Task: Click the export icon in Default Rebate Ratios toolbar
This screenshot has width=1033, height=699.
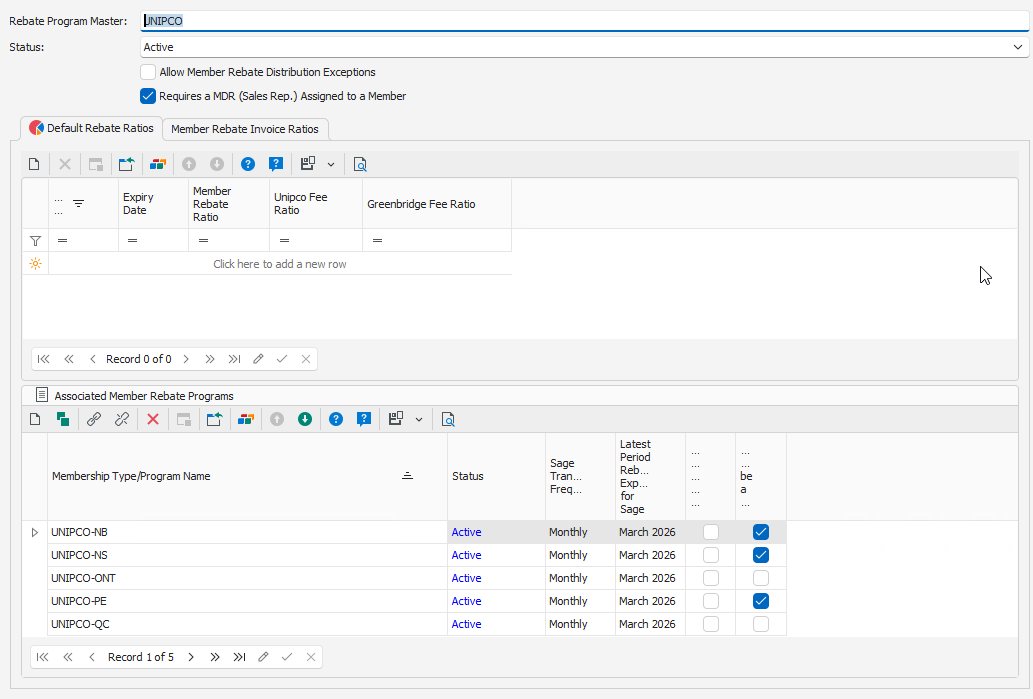Action: point(126,164)
